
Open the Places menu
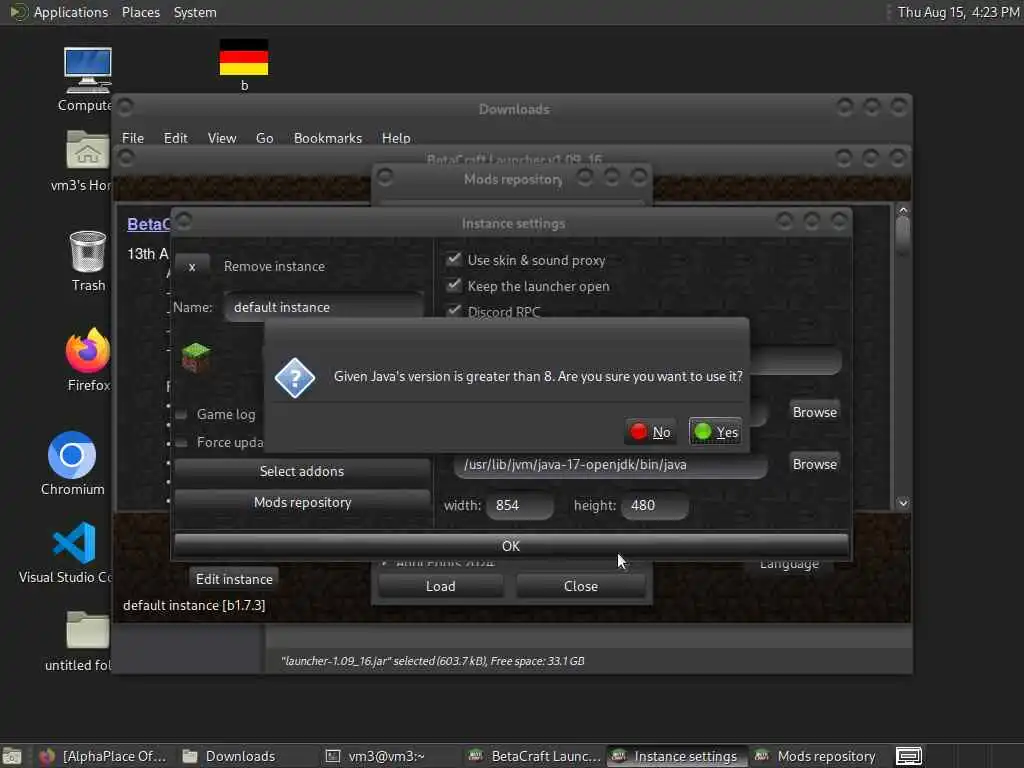tap(141, 12)
